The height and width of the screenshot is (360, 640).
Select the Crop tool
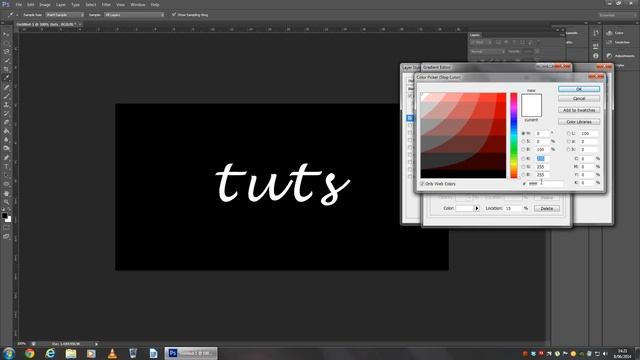[x=6, y=69]
